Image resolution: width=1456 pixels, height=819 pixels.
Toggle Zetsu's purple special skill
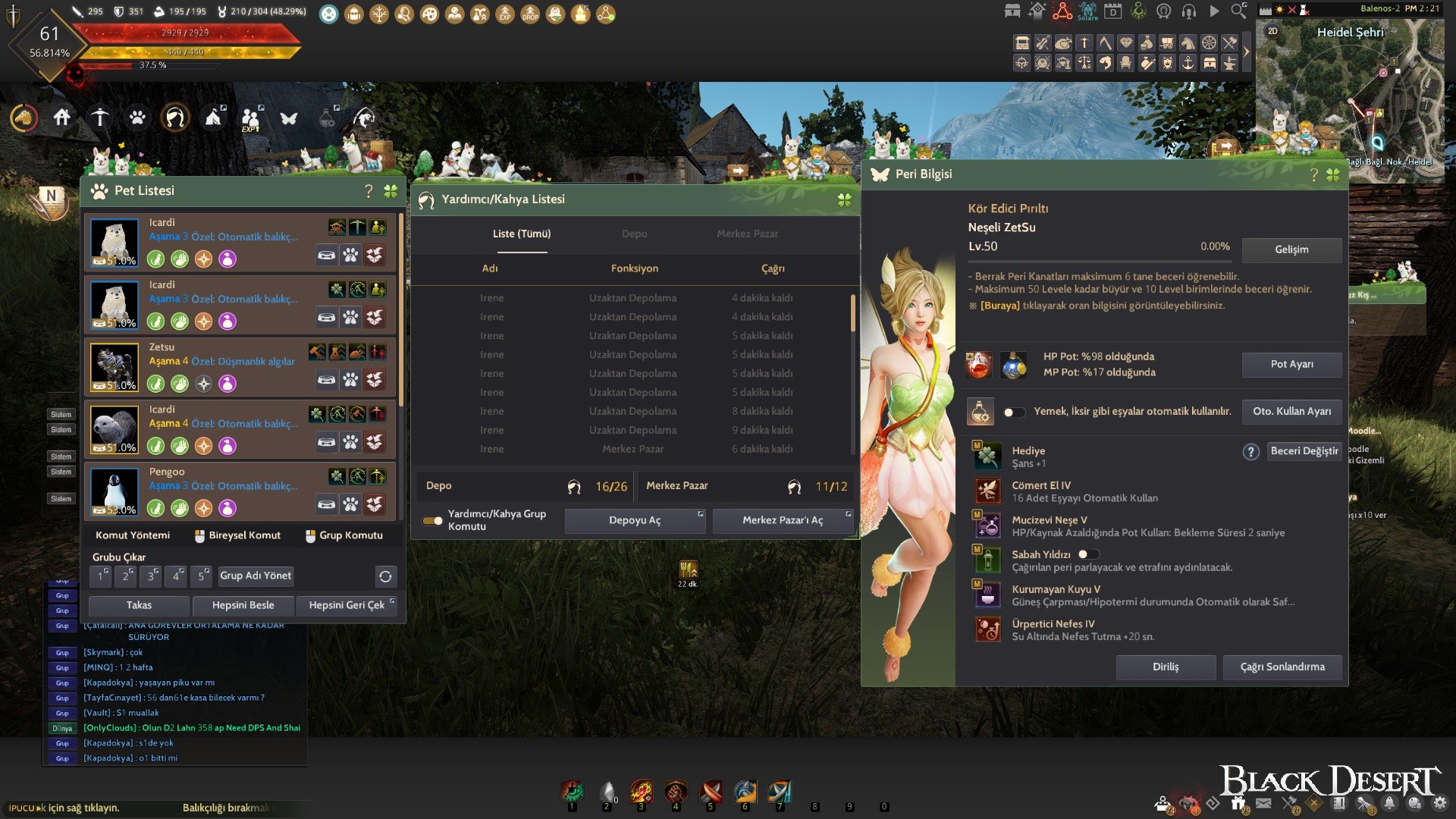pyautogui.click(x=227, y=384)
